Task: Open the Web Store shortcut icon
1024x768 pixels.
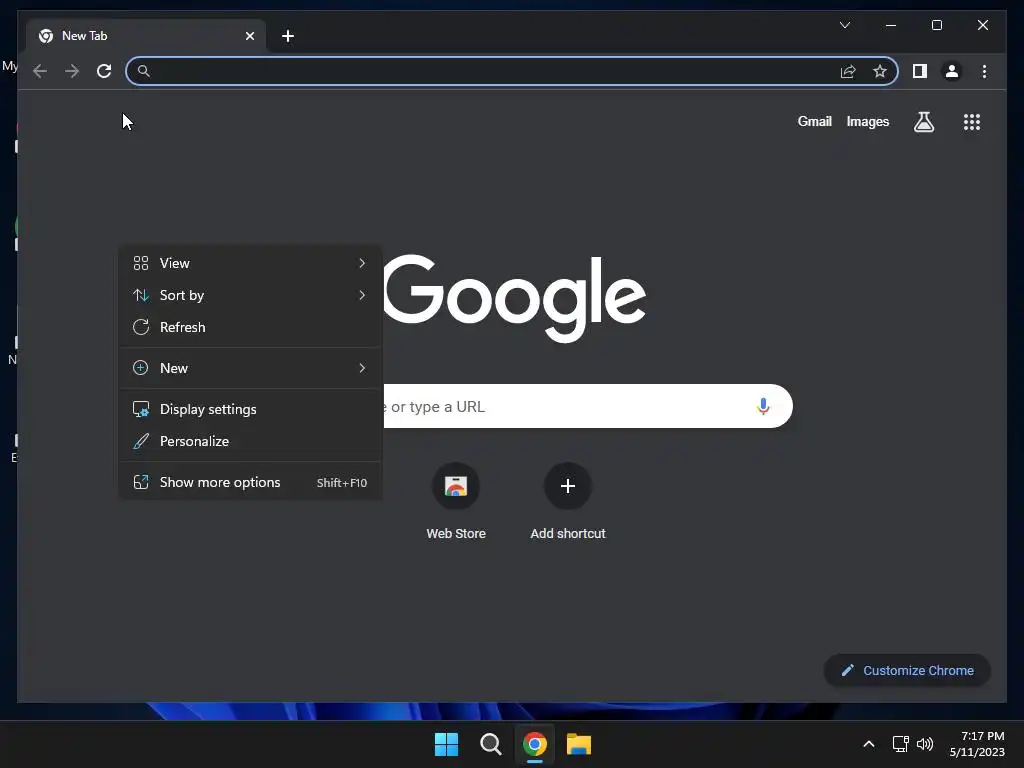Action: [x=456, y=486]
